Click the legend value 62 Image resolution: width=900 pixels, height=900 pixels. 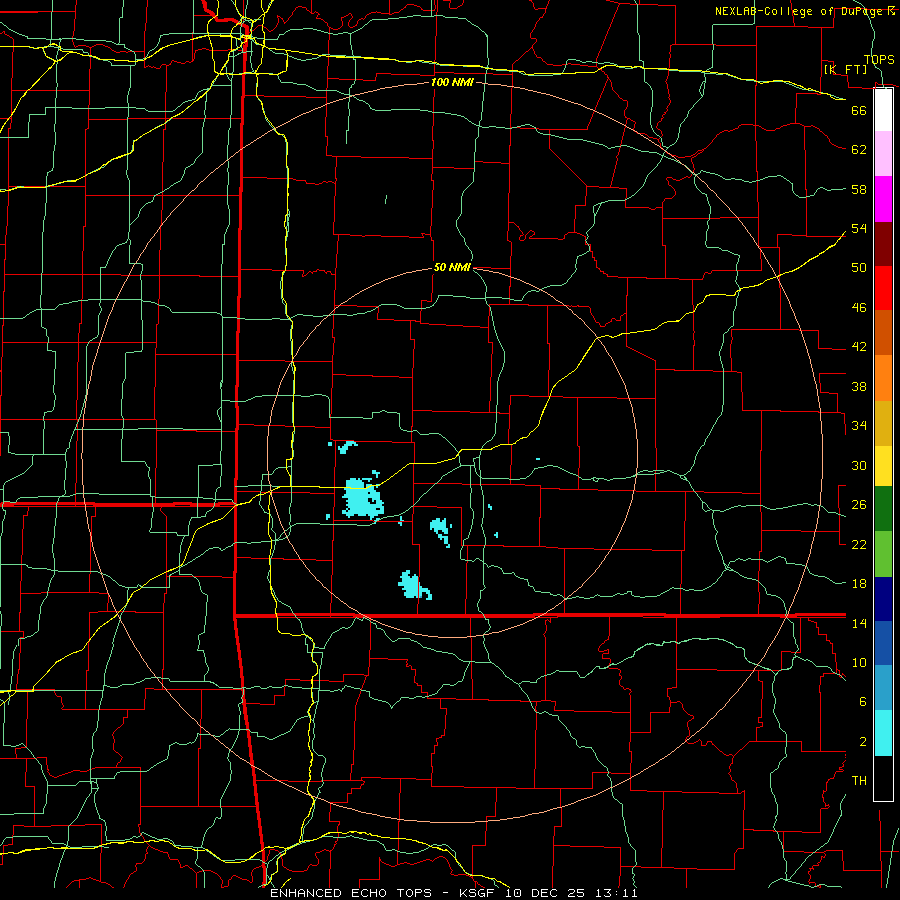point(859,150)
